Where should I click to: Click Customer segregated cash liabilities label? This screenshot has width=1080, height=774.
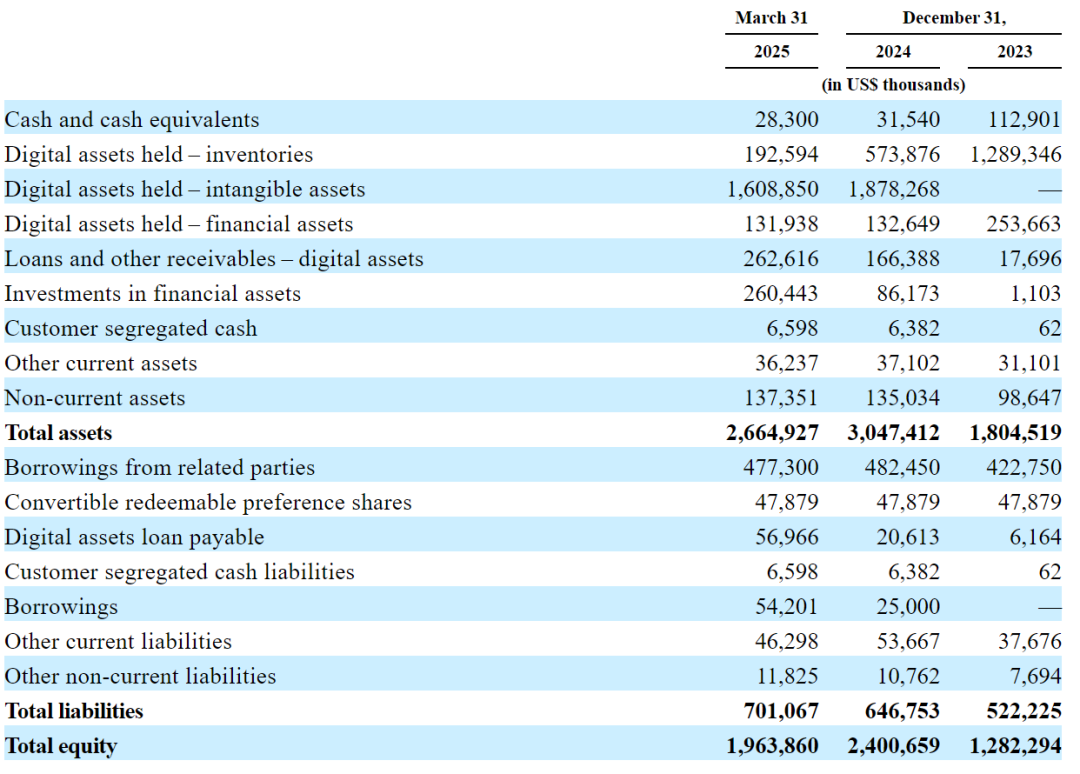(x=179, y=572)
